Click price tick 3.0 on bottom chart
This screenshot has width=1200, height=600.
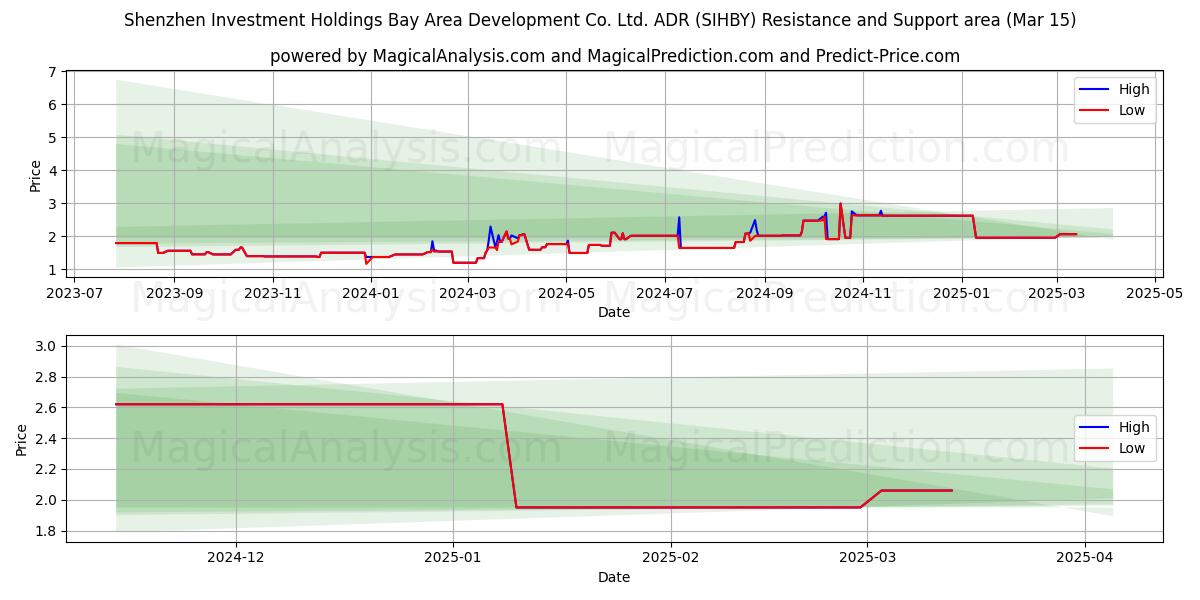44,347
